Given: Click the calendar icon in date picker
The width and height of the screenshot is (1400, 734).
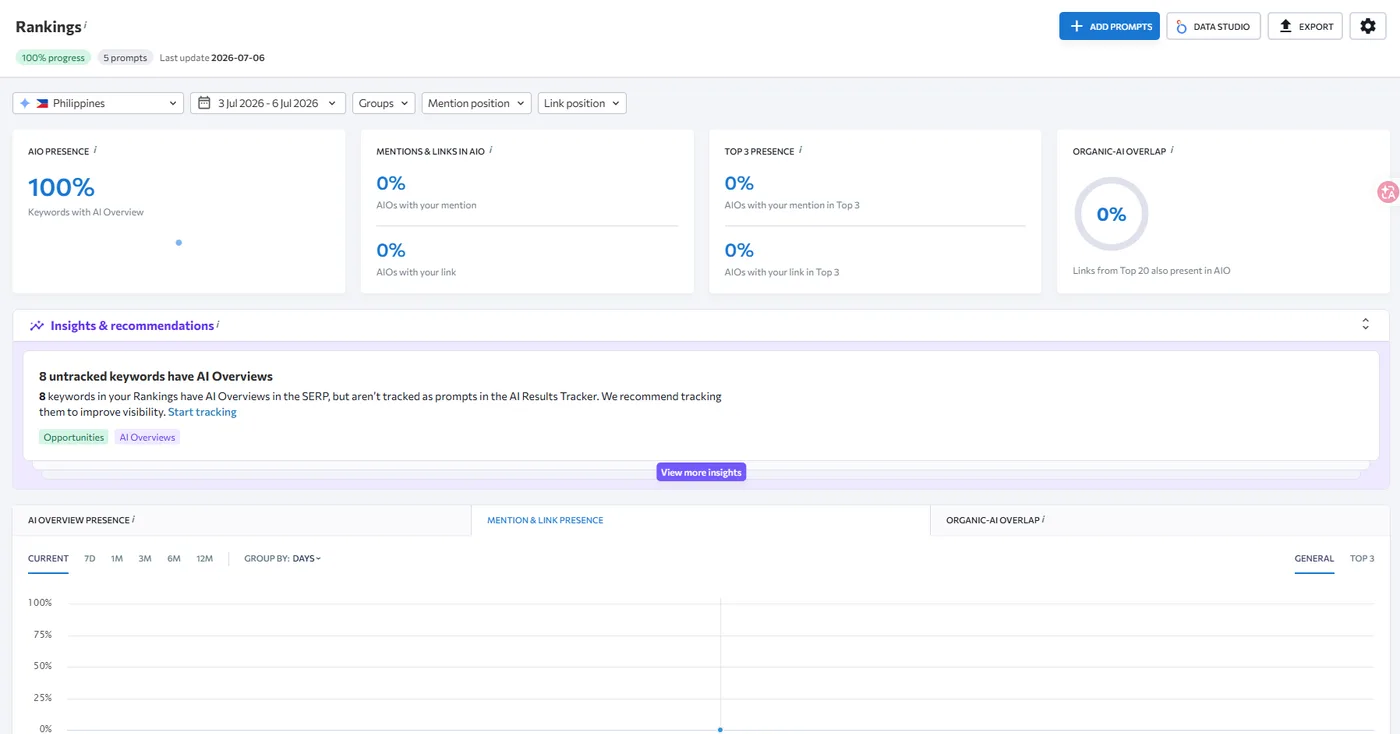Looking at the screenshot, I should 204,103.
